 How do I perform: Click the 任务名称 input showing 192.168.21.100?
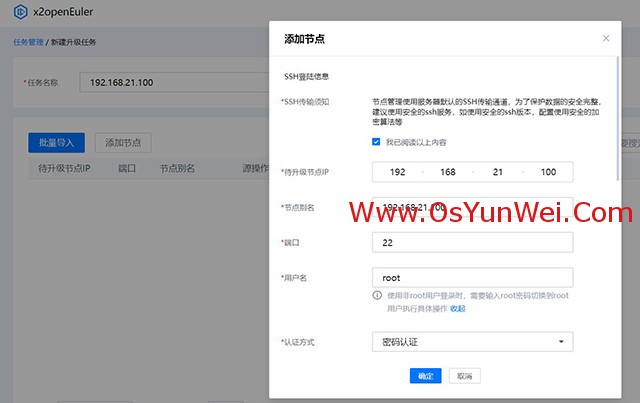174,82
